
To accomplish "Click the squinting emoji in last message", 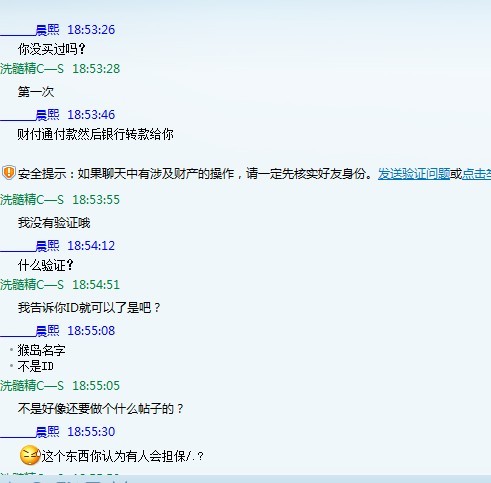I will 30,455.
